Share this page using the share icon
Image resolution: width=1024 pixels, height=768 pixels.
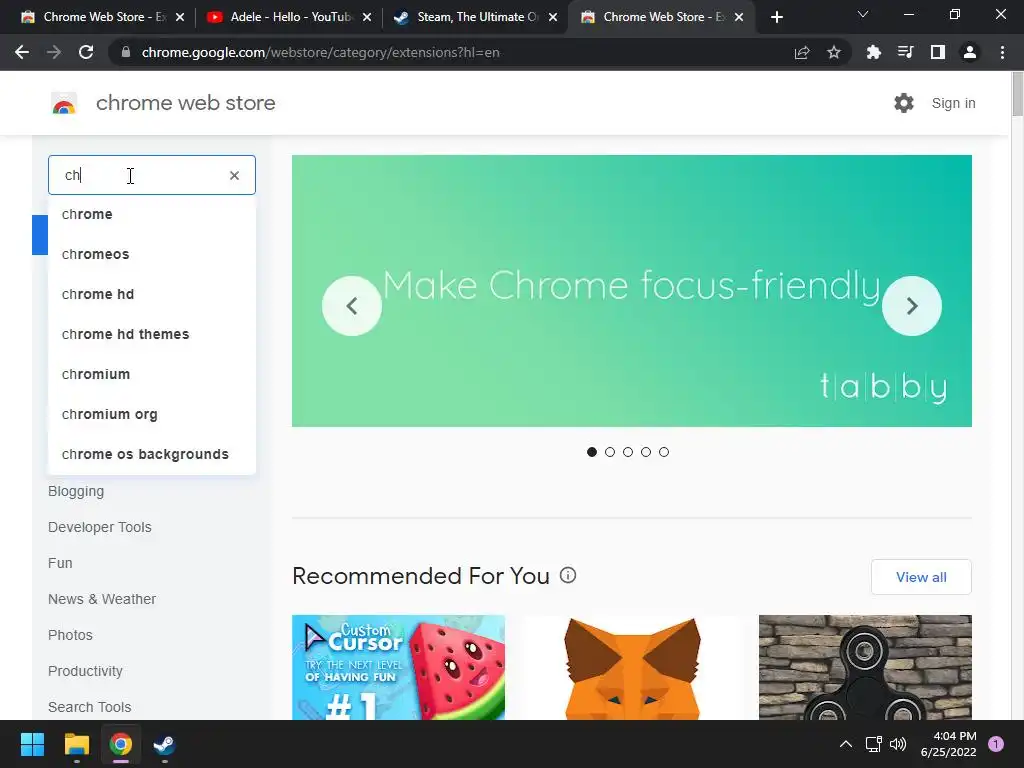(802, 52)
